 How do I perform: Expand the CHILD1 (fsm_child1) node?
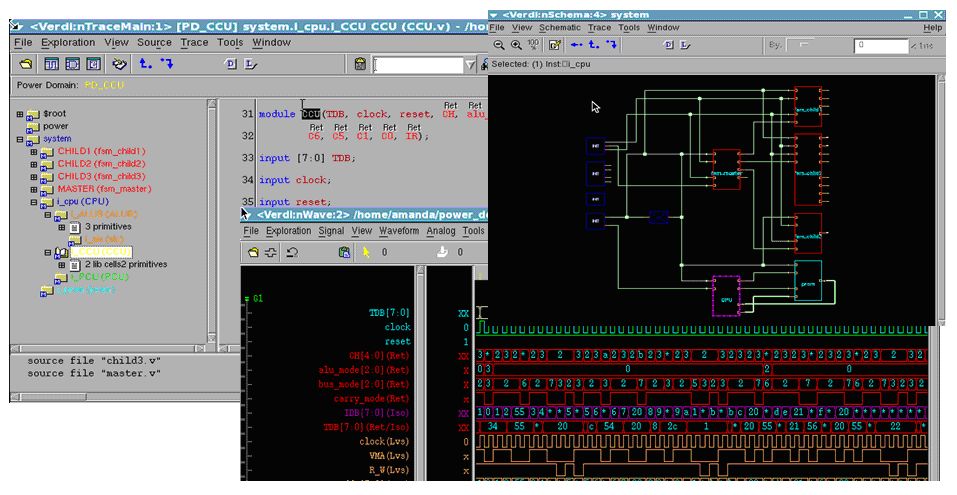pos(34,151)
